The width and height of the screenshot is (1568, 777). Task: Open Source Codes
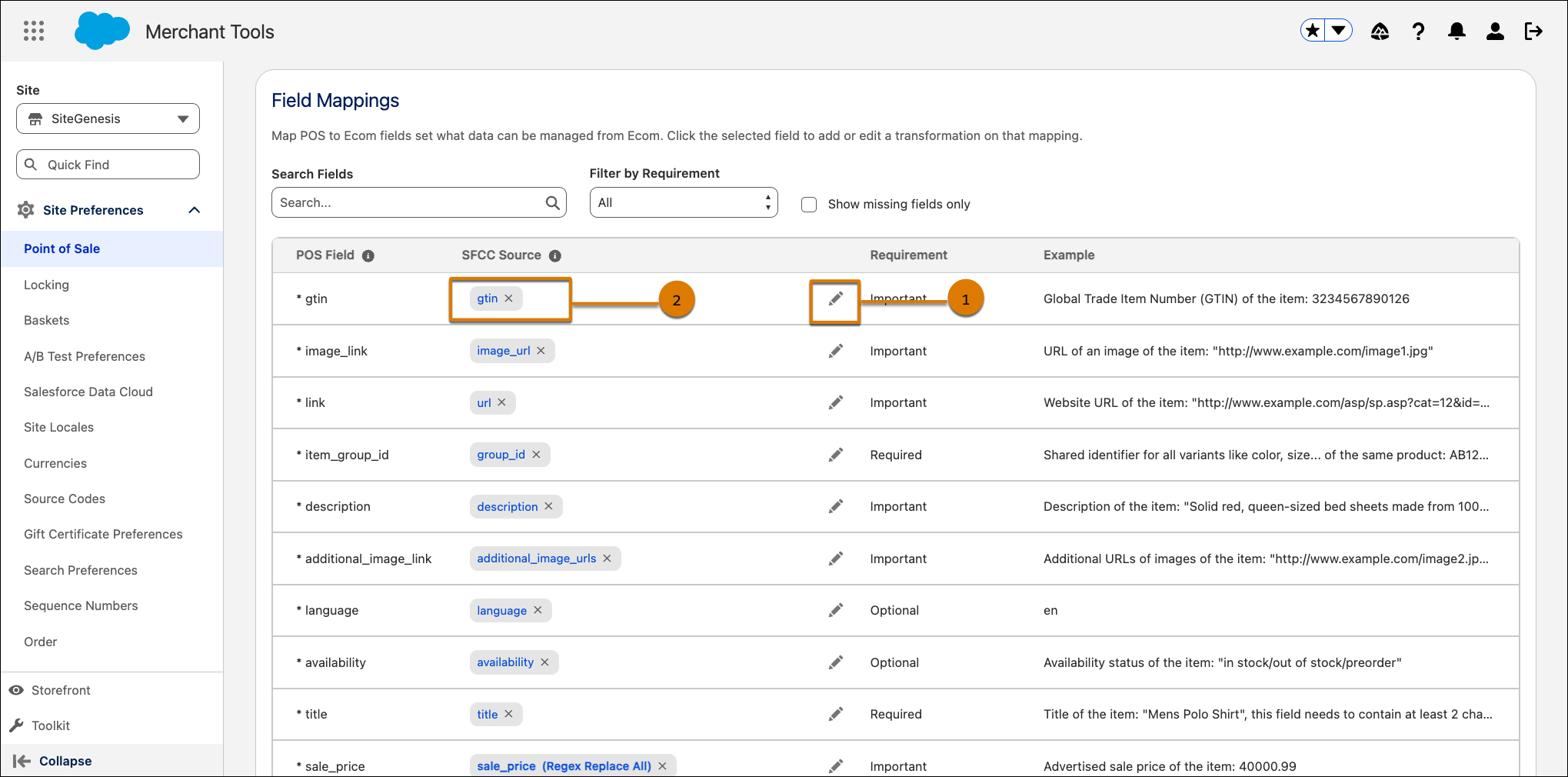(65, 499)
